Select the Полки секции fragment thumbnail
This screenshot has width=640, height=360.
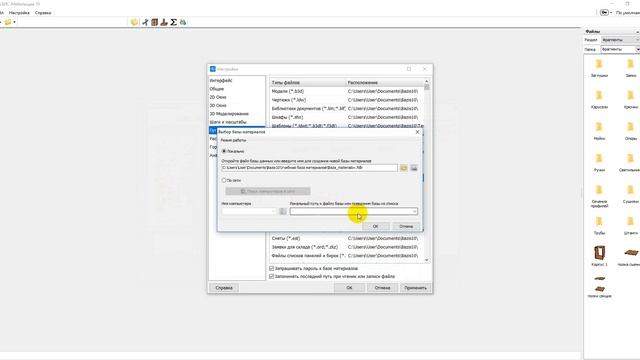click(599, 287)
